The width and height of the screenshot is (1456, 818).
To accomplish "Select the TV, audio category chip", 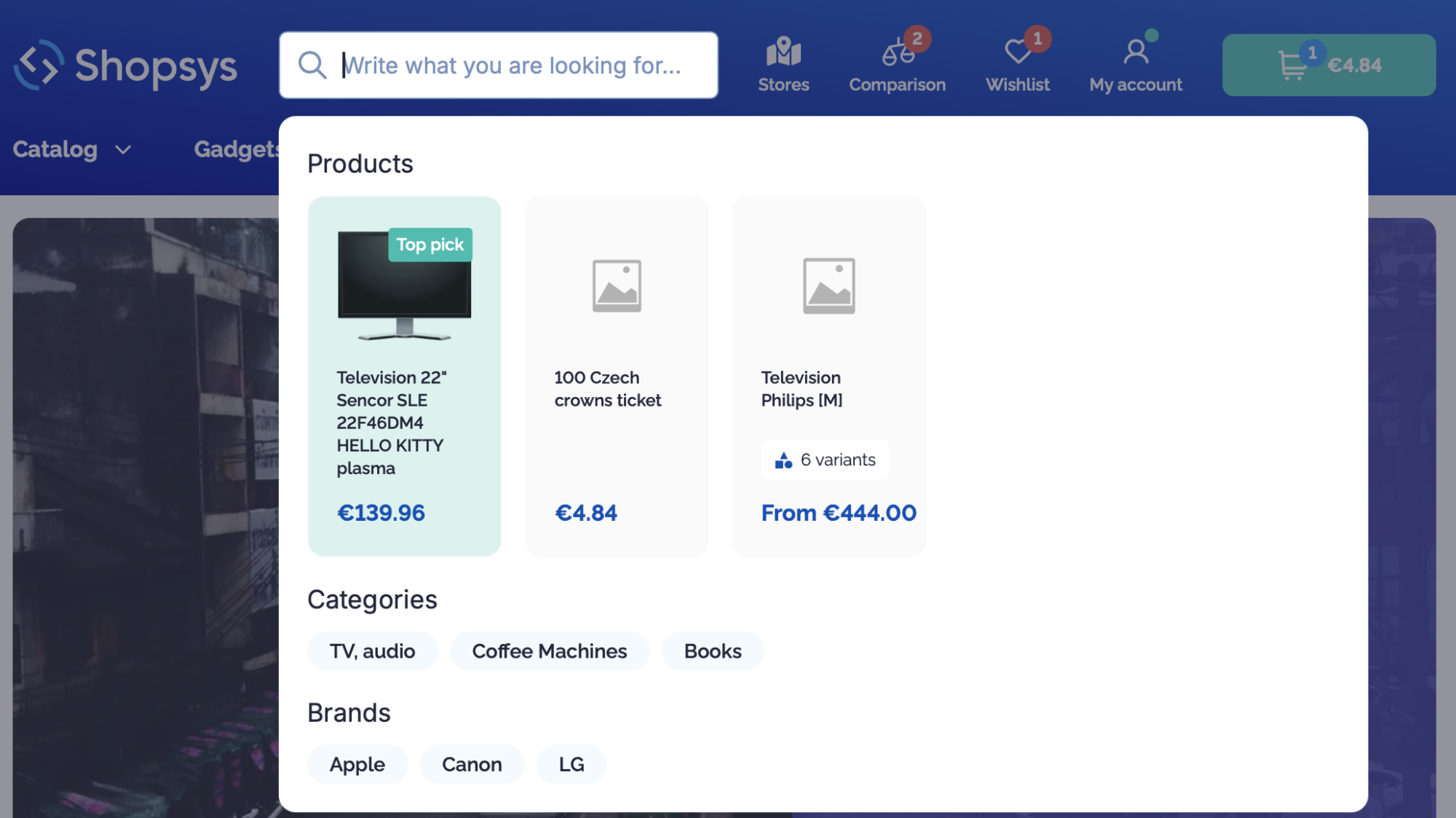I will click(372, 651).
